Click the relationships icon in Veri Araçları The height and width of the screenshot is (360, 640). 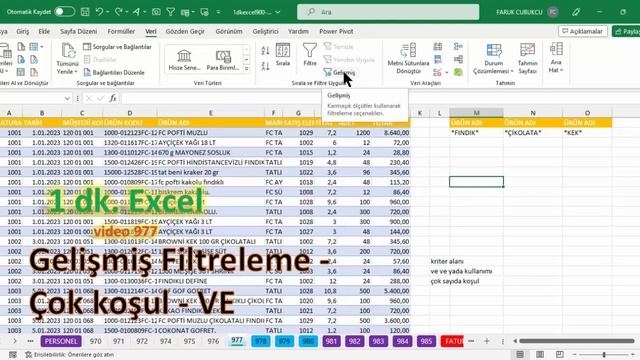(458, 60)
